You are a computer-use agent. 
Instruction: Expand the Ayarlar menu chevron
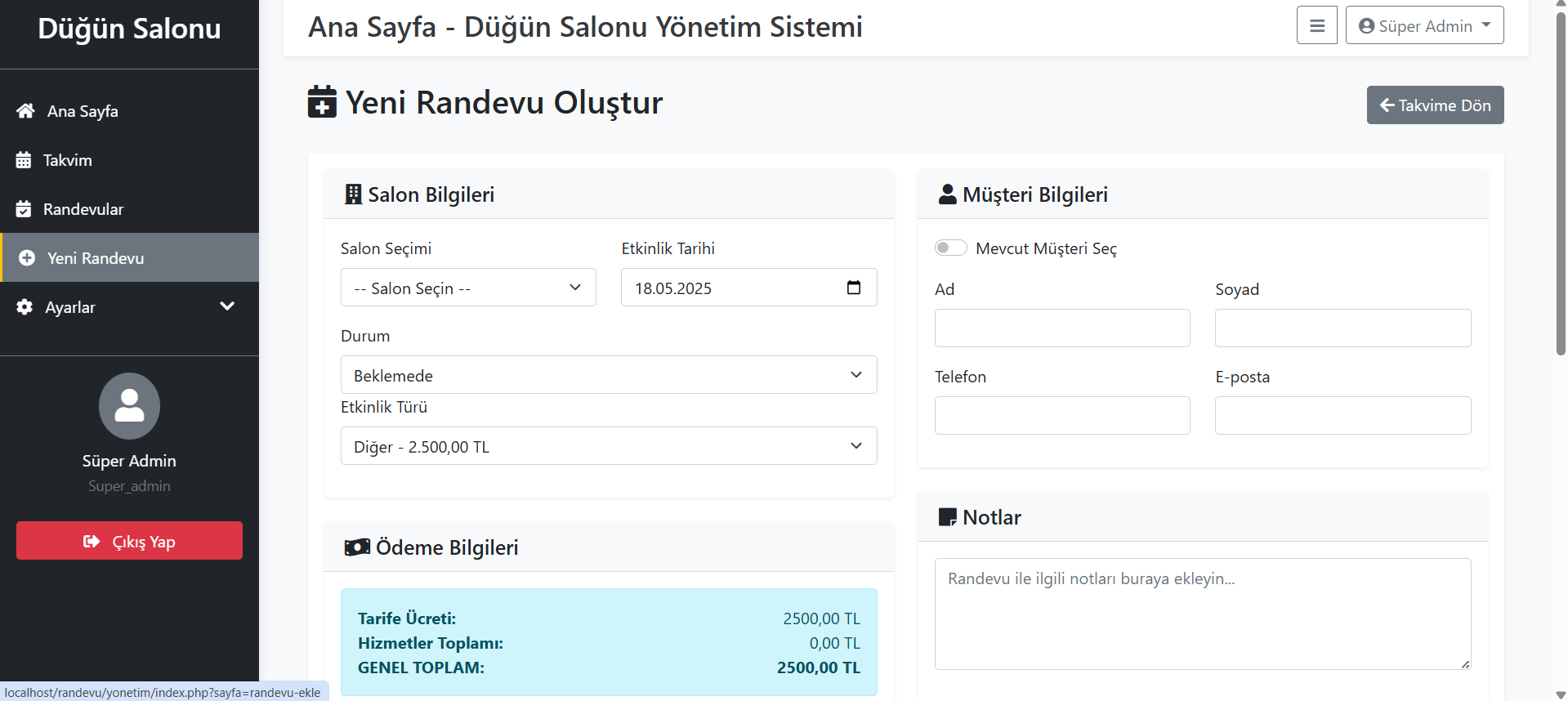(227, 306)
